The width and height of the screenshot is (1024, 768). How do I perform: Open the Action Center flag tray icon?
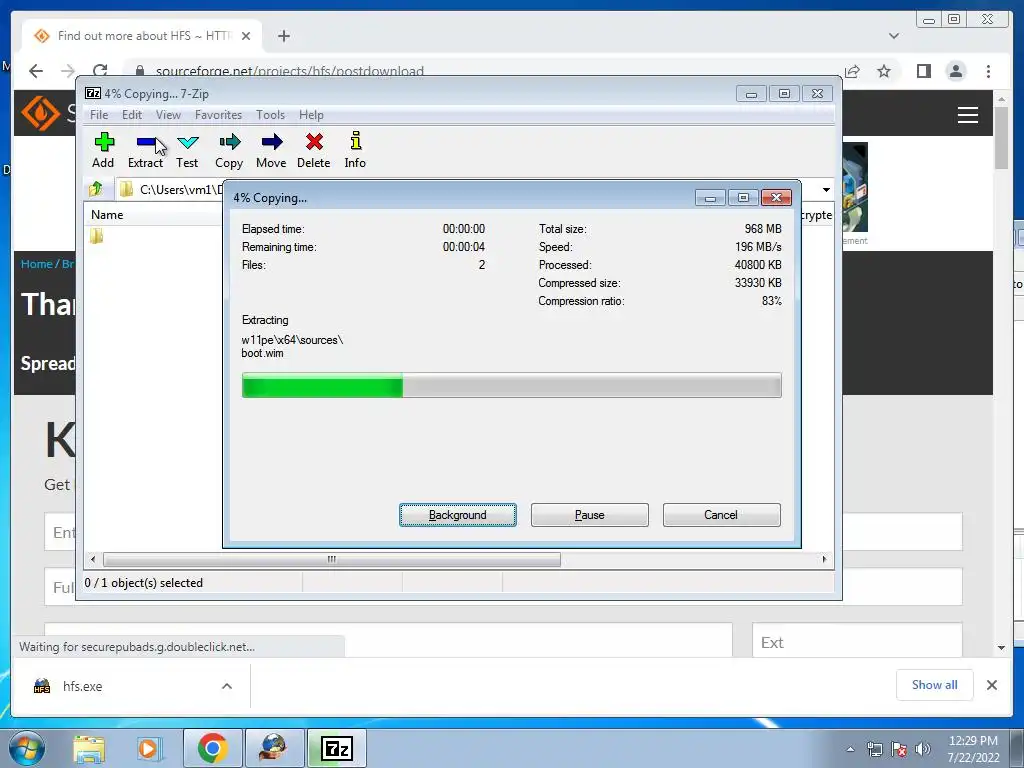899,749
